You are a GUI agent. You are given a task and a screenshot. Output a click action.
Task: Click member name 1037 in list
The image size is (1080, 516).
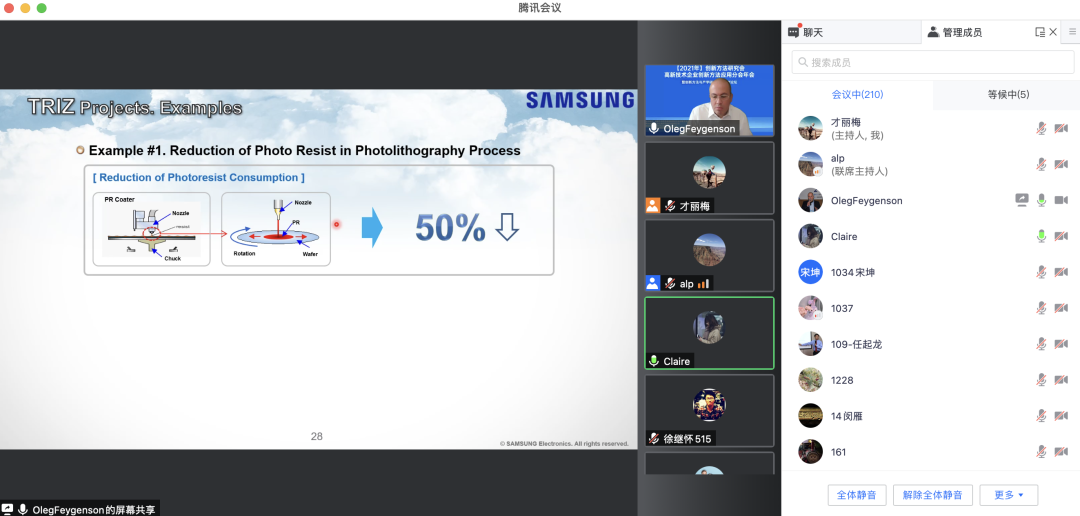[x=842, y=308]
